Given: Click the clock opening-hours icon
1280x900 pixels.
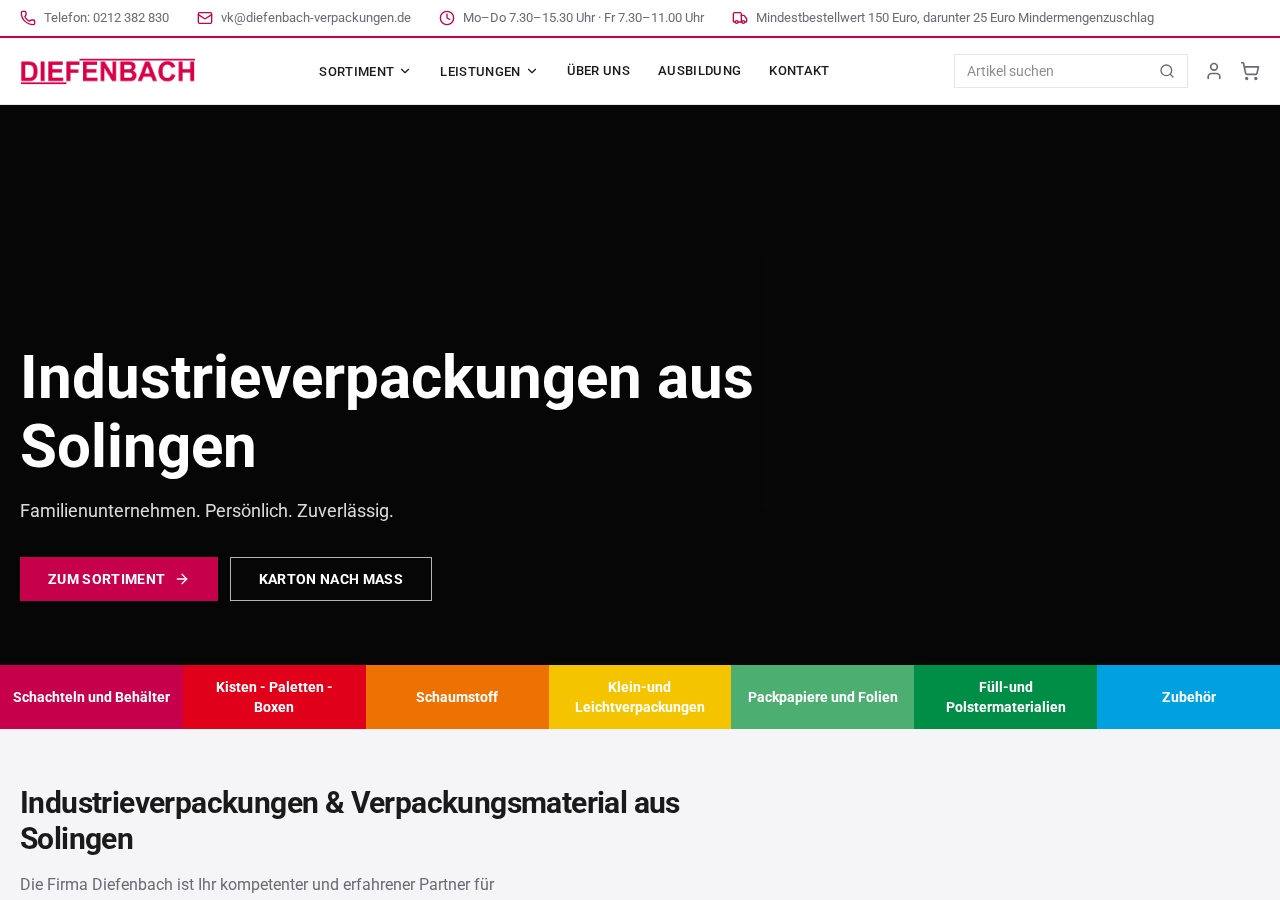Looking at the screenshot, I should [447, 18].
